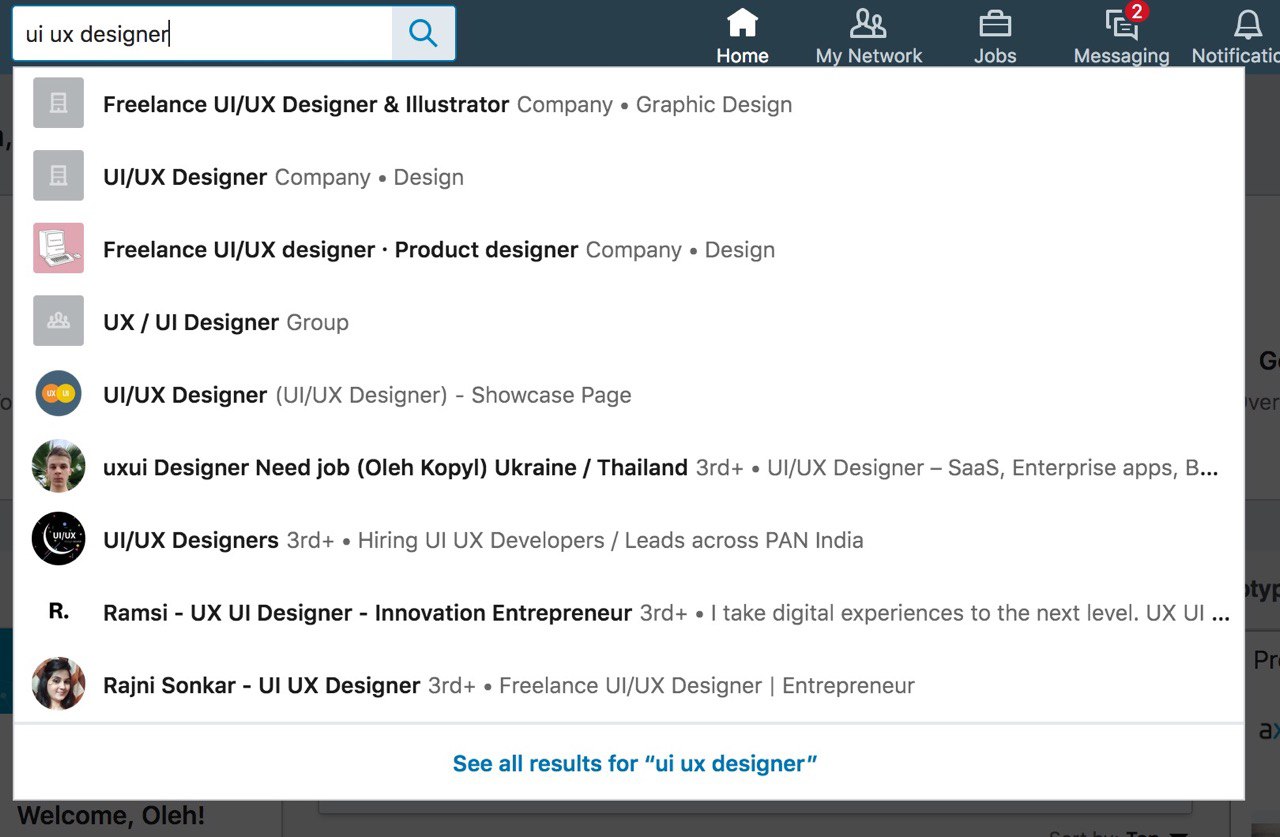This screenshot has width=1280, height=837.
Task: Choose Freelance UI/UX designer · Product designer result
Action: [340, 250]
